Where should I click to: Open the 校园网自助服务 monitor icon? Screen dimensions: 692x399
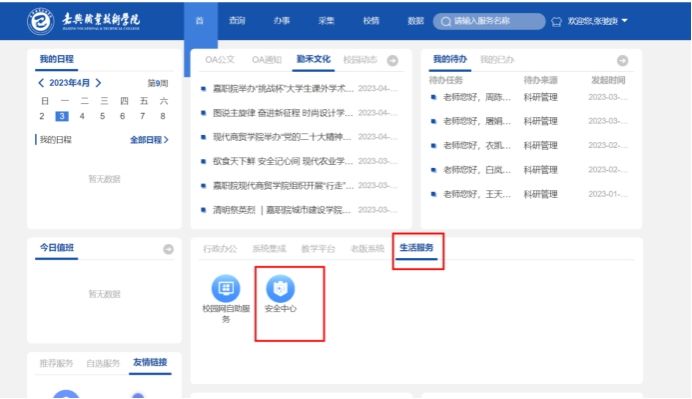[226, 288]
